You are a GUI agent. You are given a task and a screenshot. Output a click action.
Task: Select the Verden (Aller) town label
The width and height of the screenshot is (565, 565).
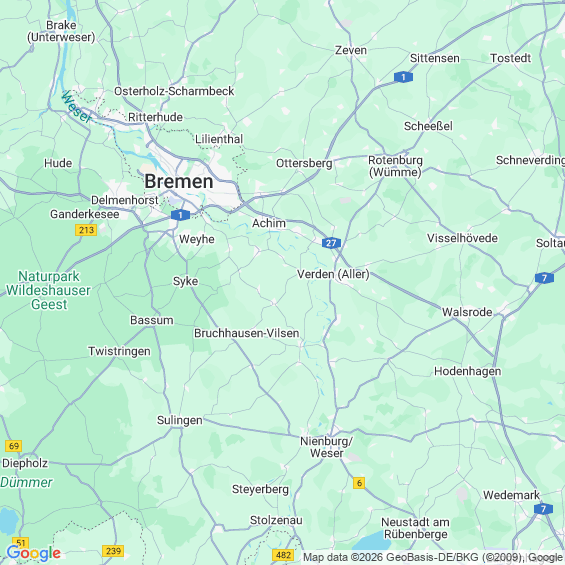point(333,274)
